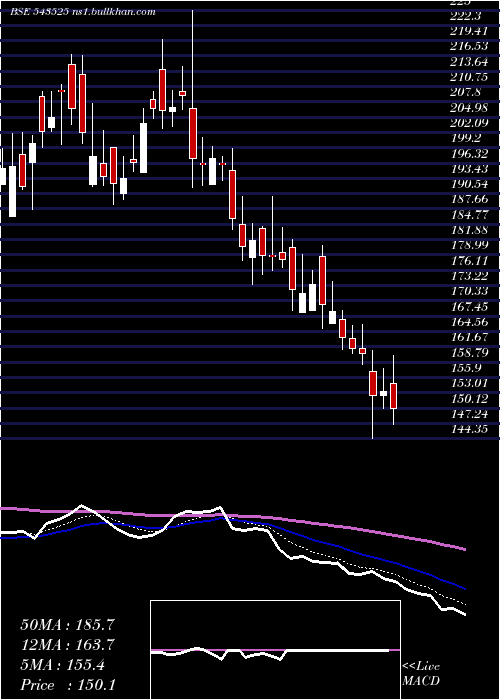Click the 155.9 price axis label

tap(467, 367)
